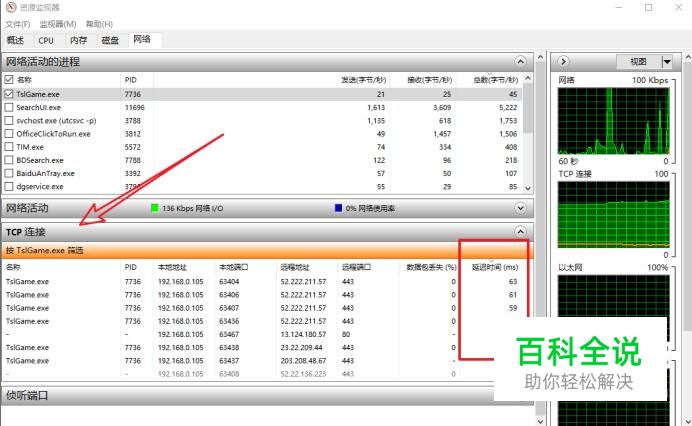Image resolution: width=692 pixels, height=426 pixels.
Task: Sort TCP connections by 远程端口 header
Action: (357, 268)
